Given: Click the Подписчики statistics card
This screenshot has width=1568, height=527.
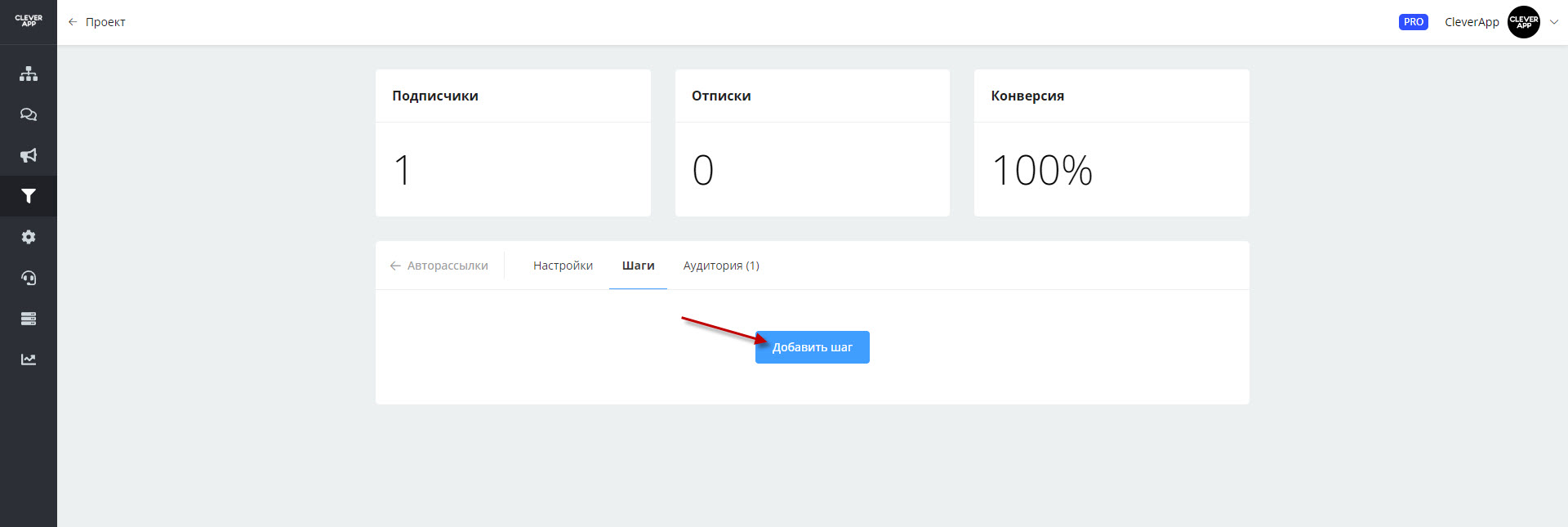Looking at the screenshot, I should (513, 143).
